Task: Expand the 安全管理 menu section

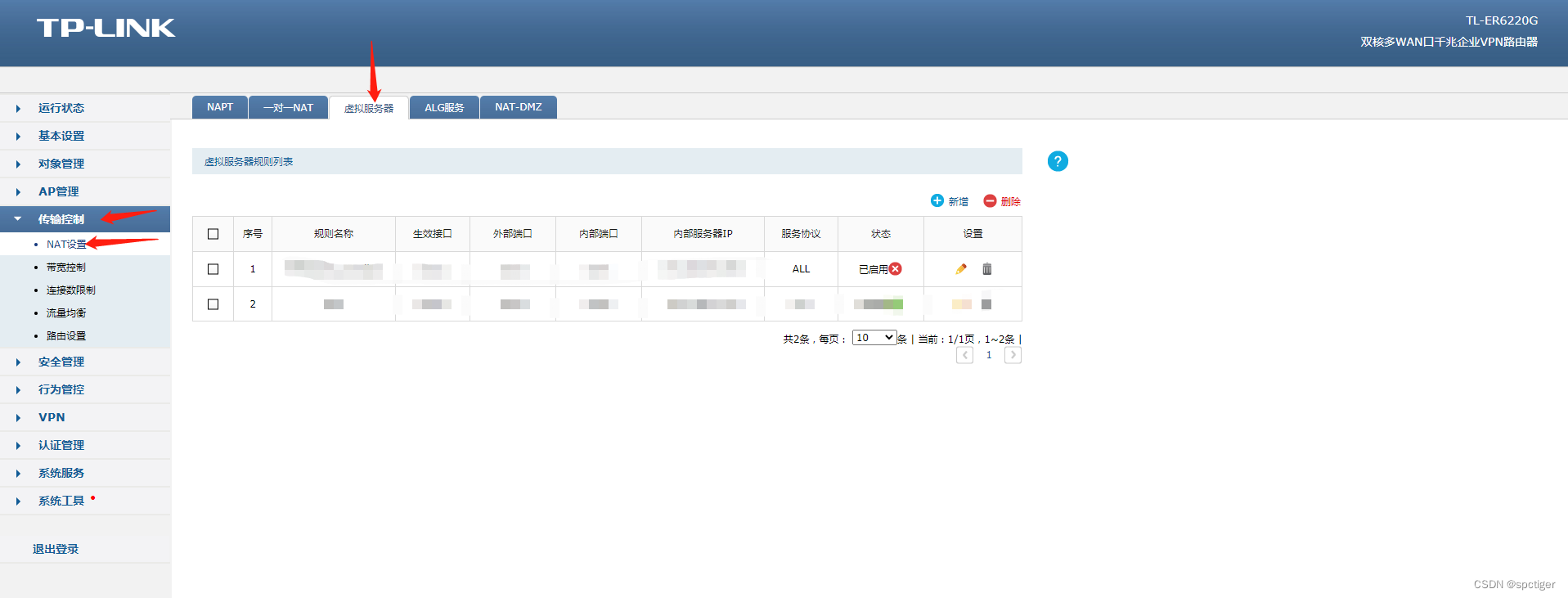Action: point(85,362)
